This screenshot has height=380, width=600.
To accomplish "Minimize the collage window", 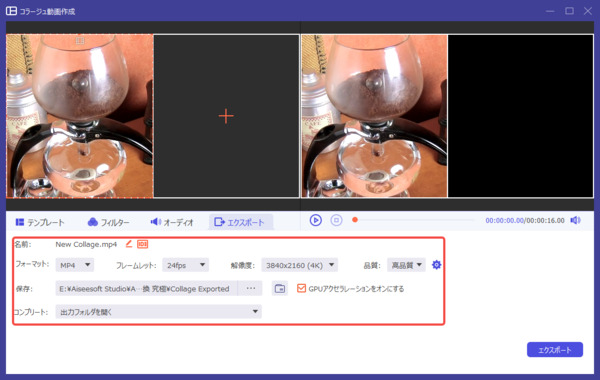I will click(550, 11).
